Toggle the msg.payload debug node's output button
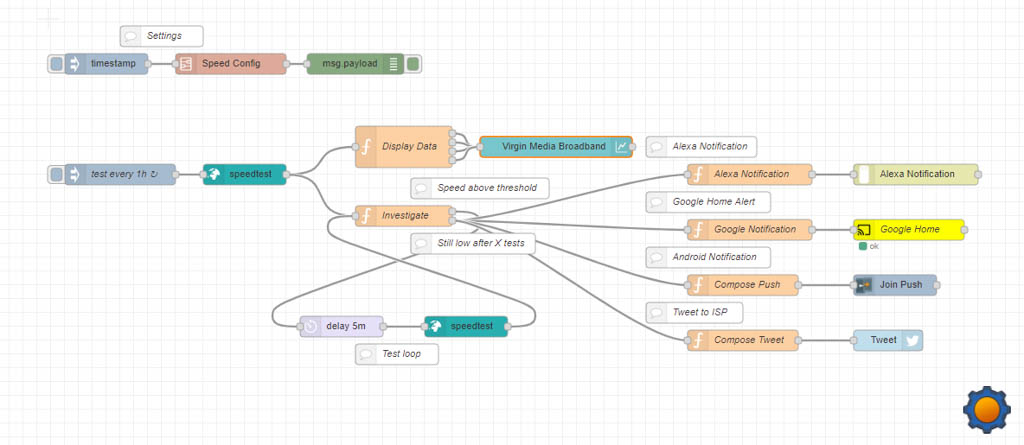 (413, 64)
